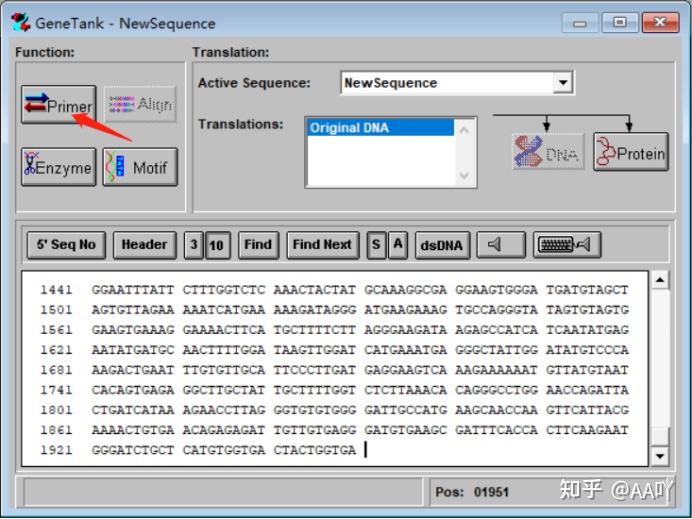This screenshot has height=519, width=692.
Task: Toggle the A strand button
Action: (398, 245)
